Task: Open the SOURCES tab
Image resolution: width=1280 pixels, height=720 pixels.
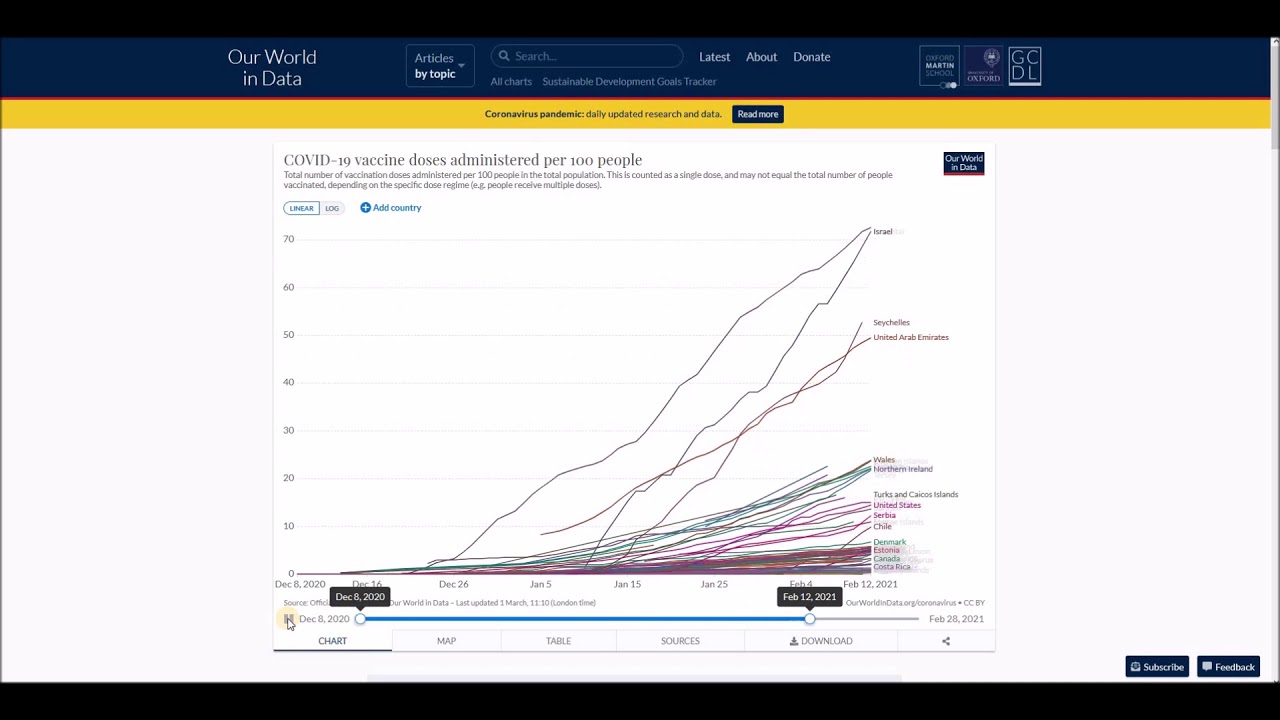Action: [680, 641]
